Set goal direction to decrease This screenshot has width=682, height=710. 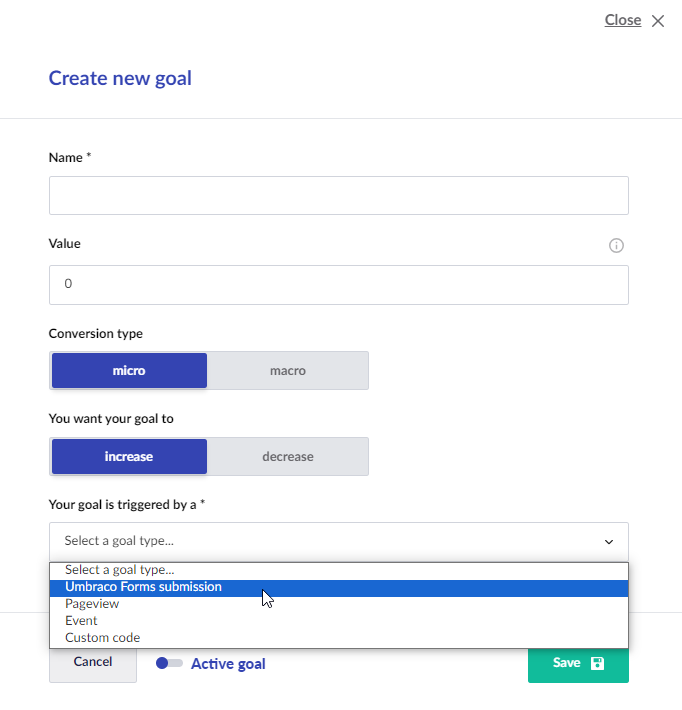tap(288, 457)
